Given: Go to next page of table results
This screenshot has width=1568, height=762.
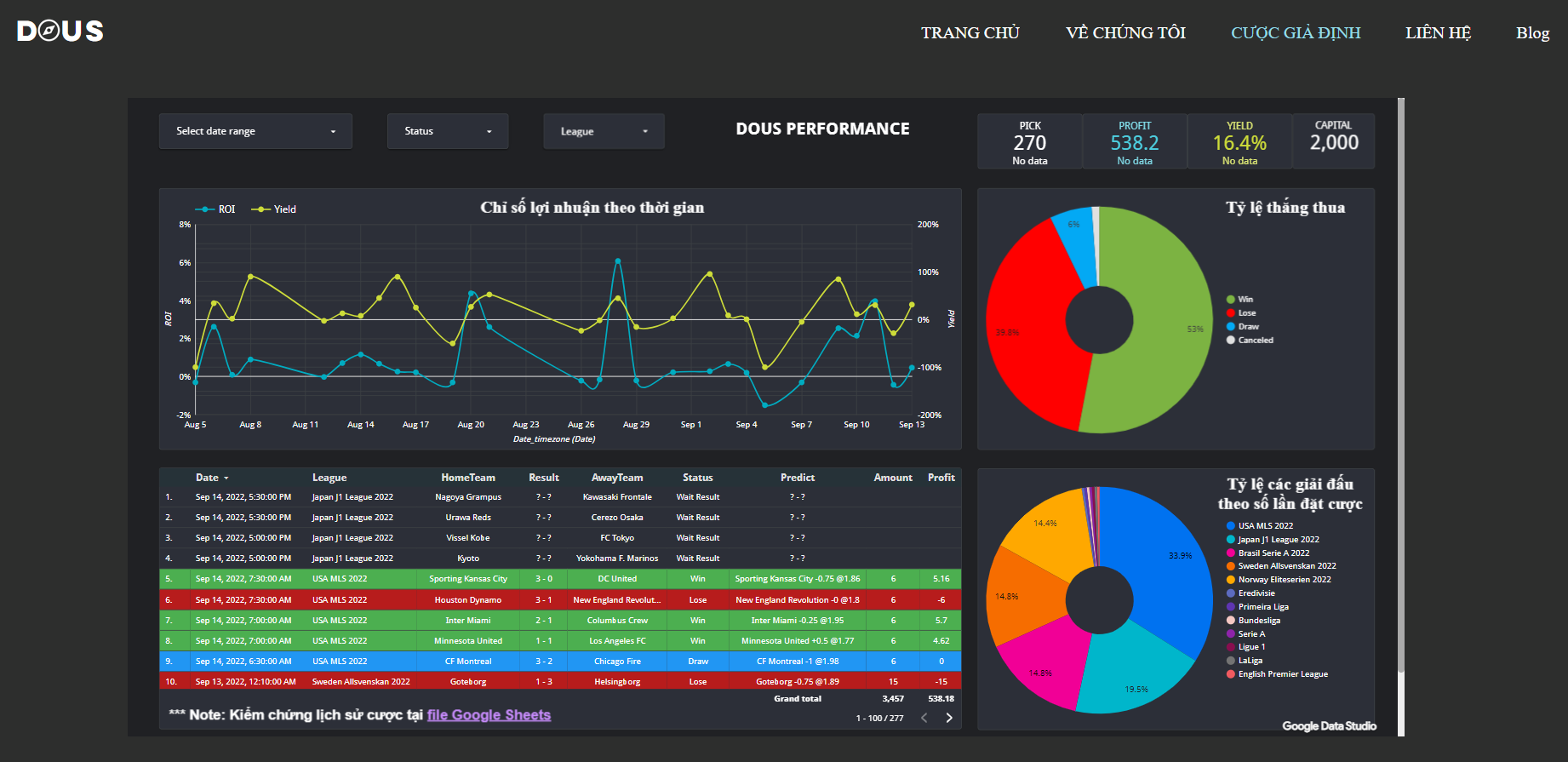Looking at the screenshot, I should pos(949,718).
